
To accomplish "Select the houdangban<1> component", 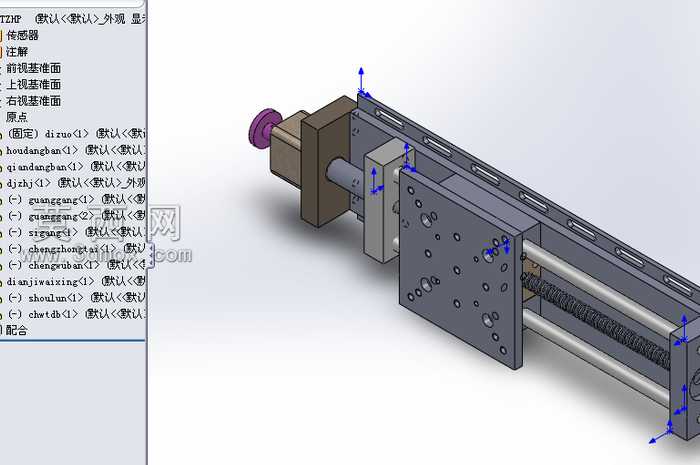I will click(x=76, y=150).
